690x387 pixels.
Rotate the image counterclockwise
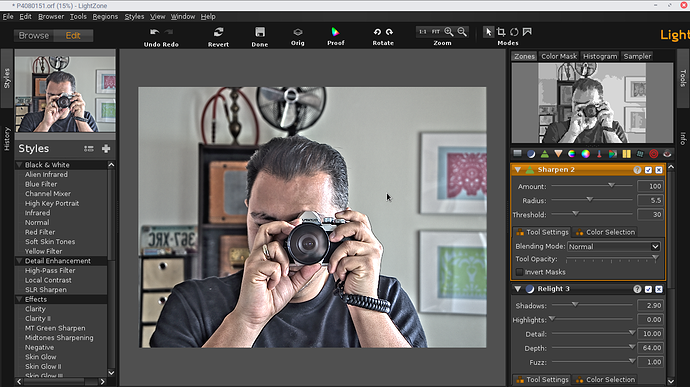377,32
